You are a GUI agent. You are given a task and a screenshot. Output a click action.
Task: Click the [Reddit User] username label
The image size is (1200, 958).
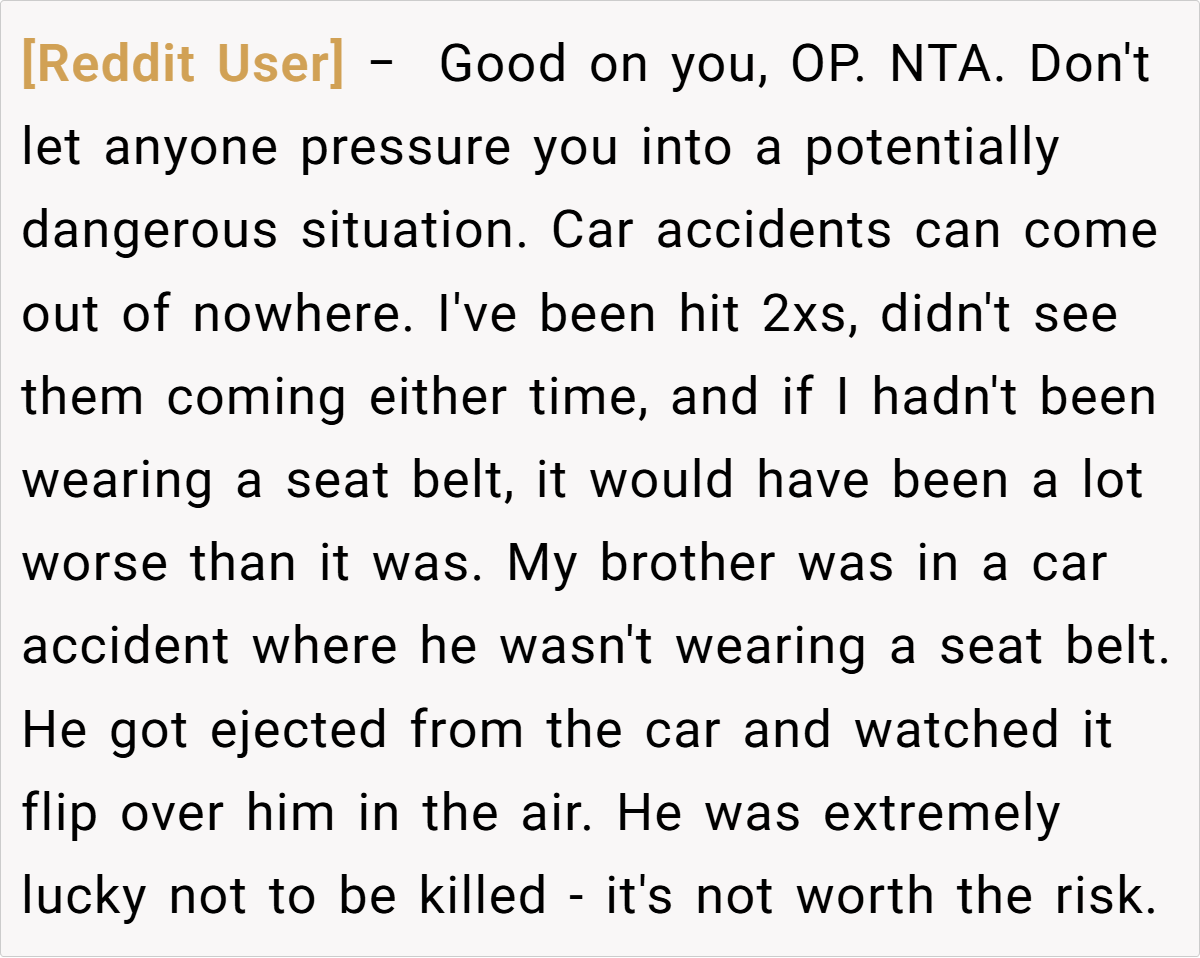[182, 66]
